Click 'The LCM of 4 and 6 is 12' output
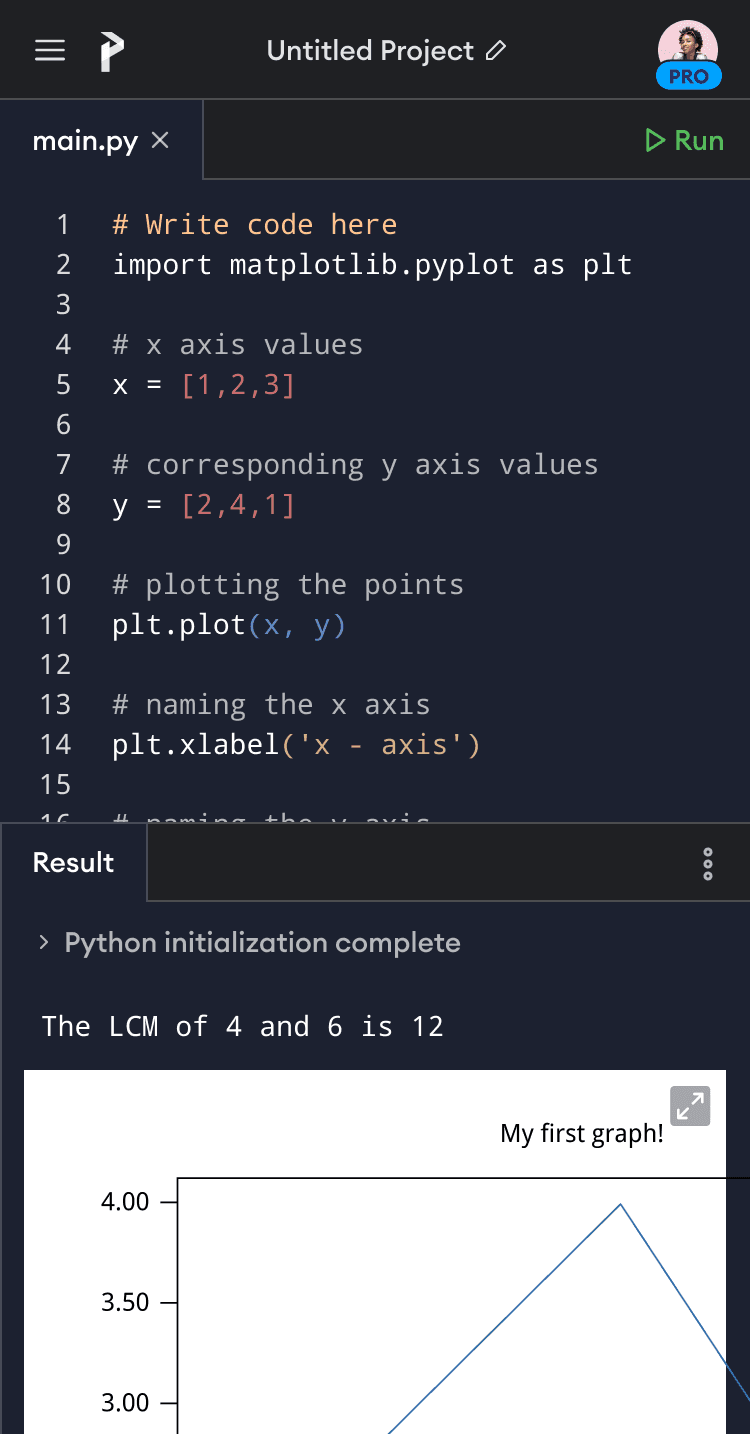Screen dimensions: 750x1434 [243, 1026]
